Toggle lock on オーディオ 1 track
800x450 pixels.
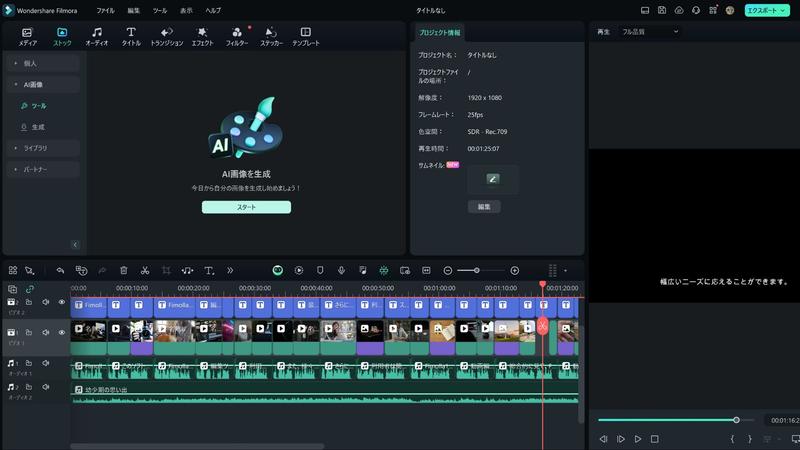click(x=29, y=363)
